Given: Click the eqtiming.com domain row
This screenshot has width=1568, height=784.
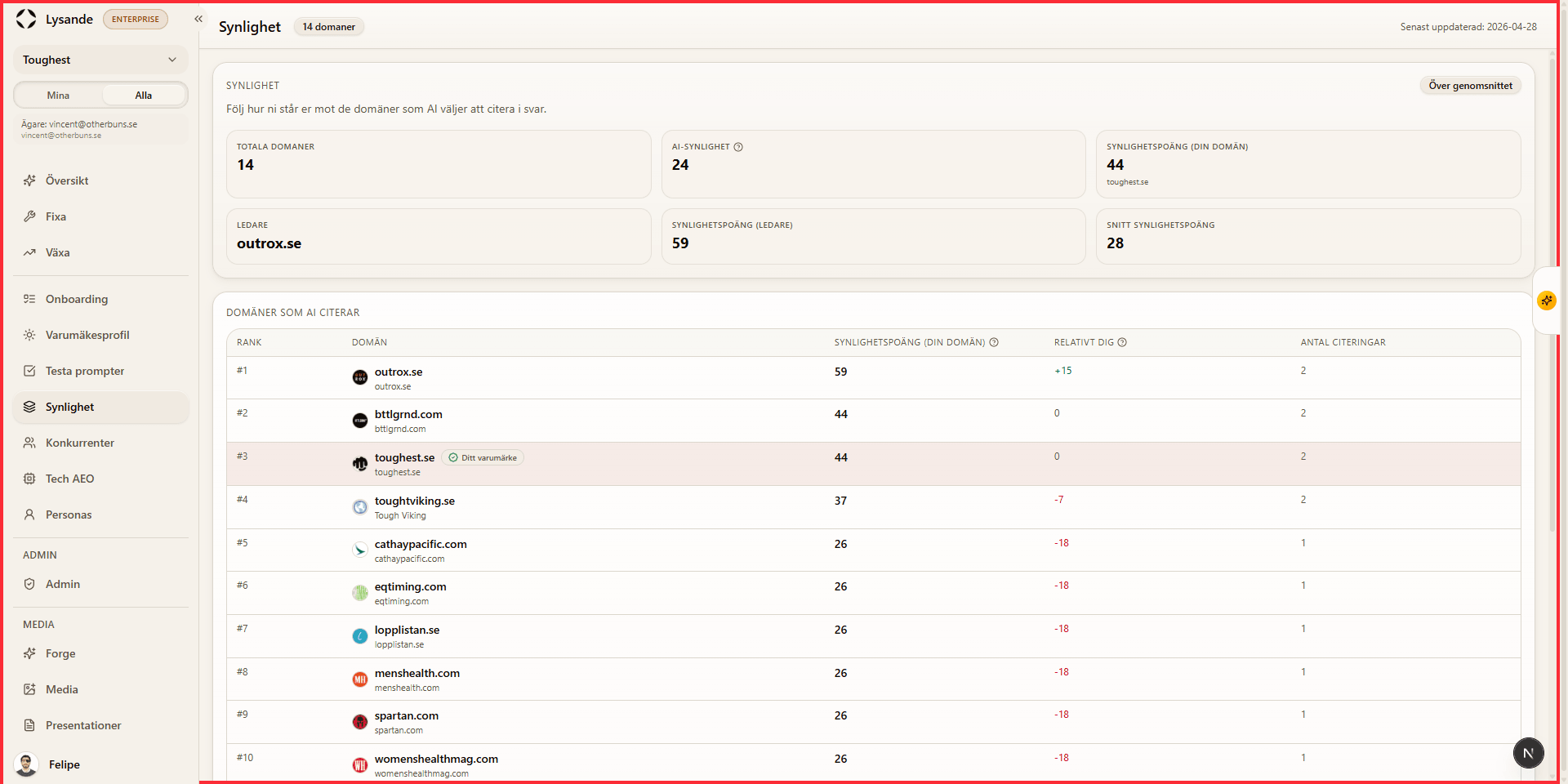Looking at the screenshot, I should pyautogui.click(x=874, y=593).
